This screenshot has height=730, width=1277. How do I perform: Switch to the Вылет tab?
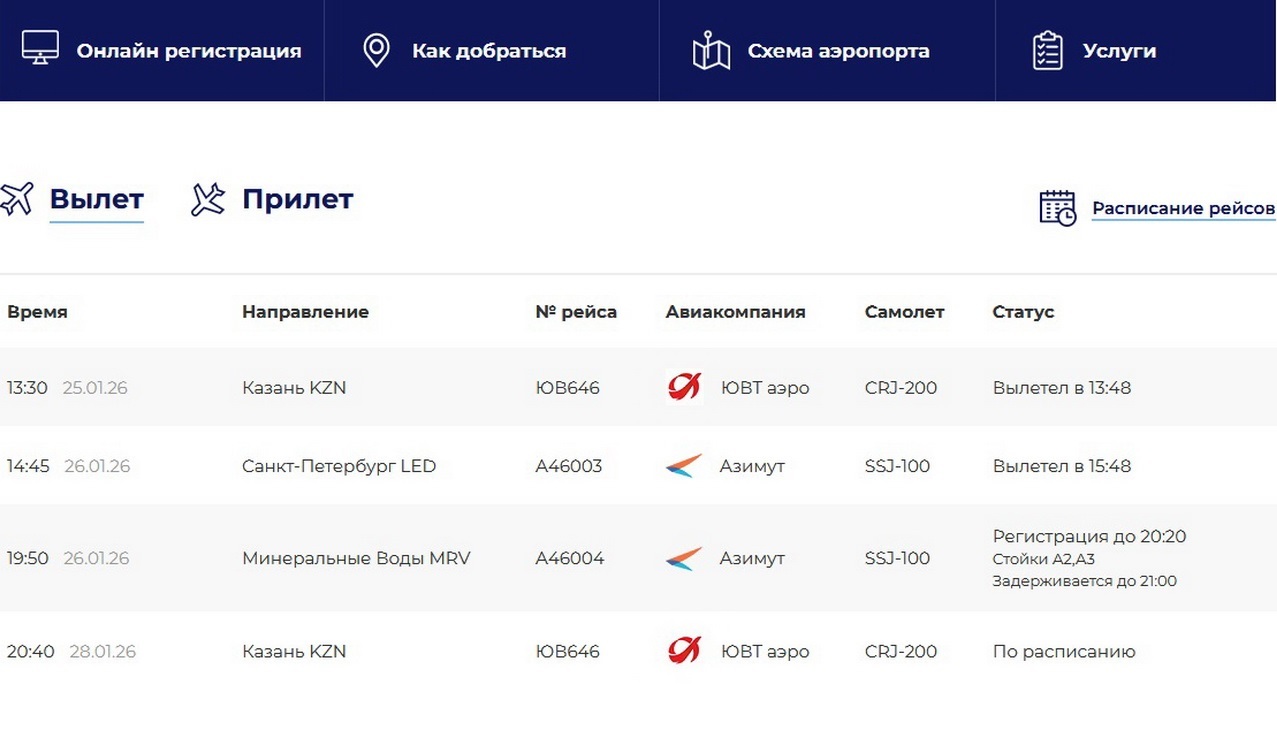click(x=96, y=199)
